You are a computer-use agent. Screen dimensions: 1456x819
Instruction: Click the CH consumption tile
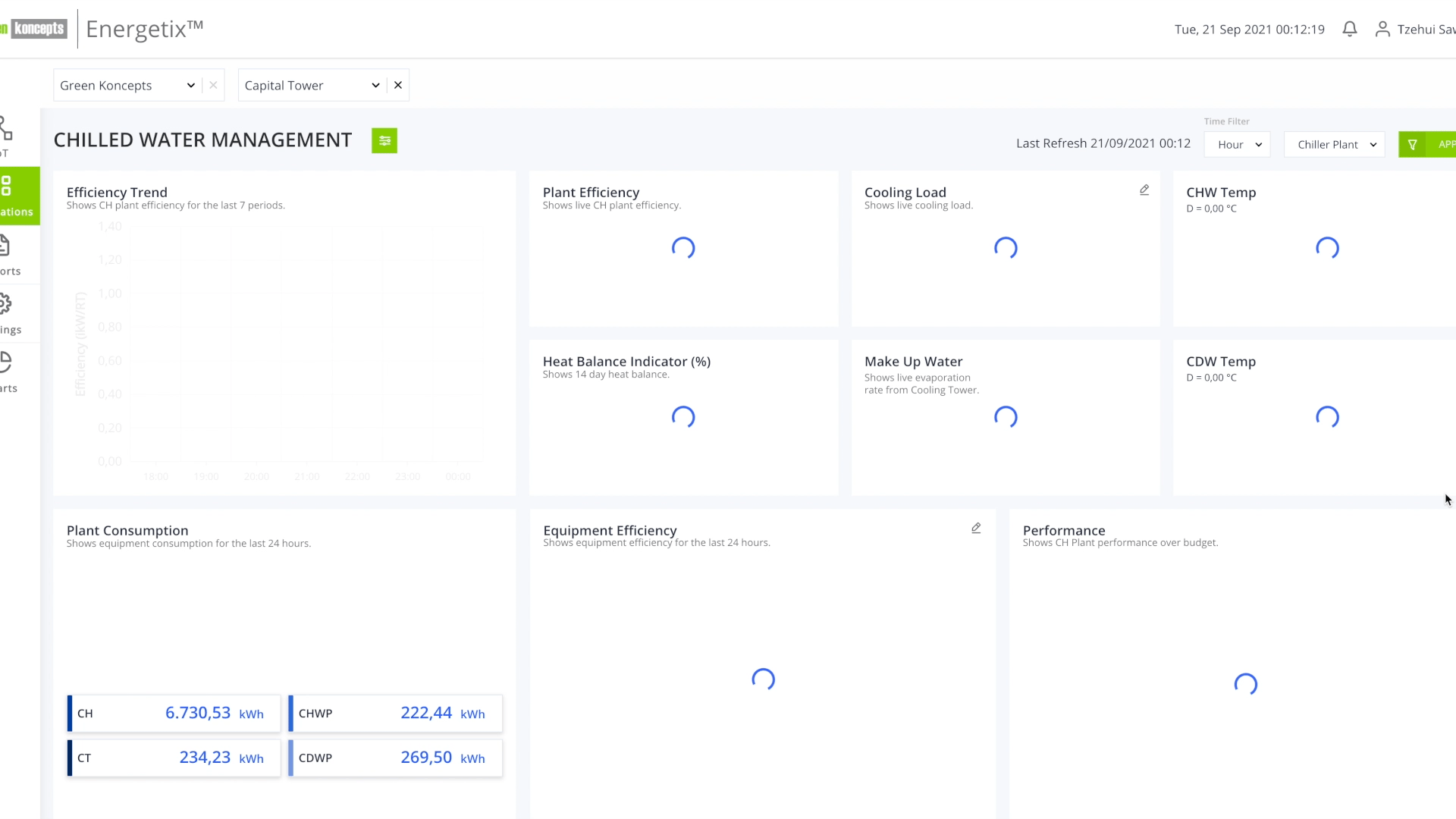tap(174, 714)
